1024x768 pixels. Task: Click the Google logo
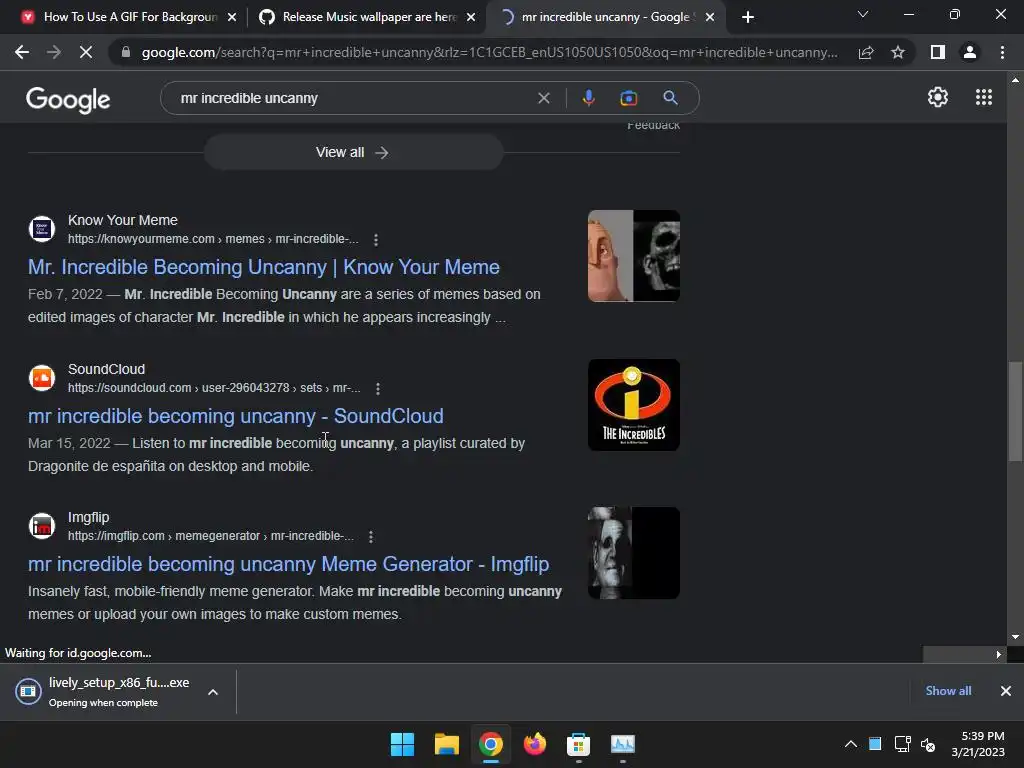coord(68,100)
